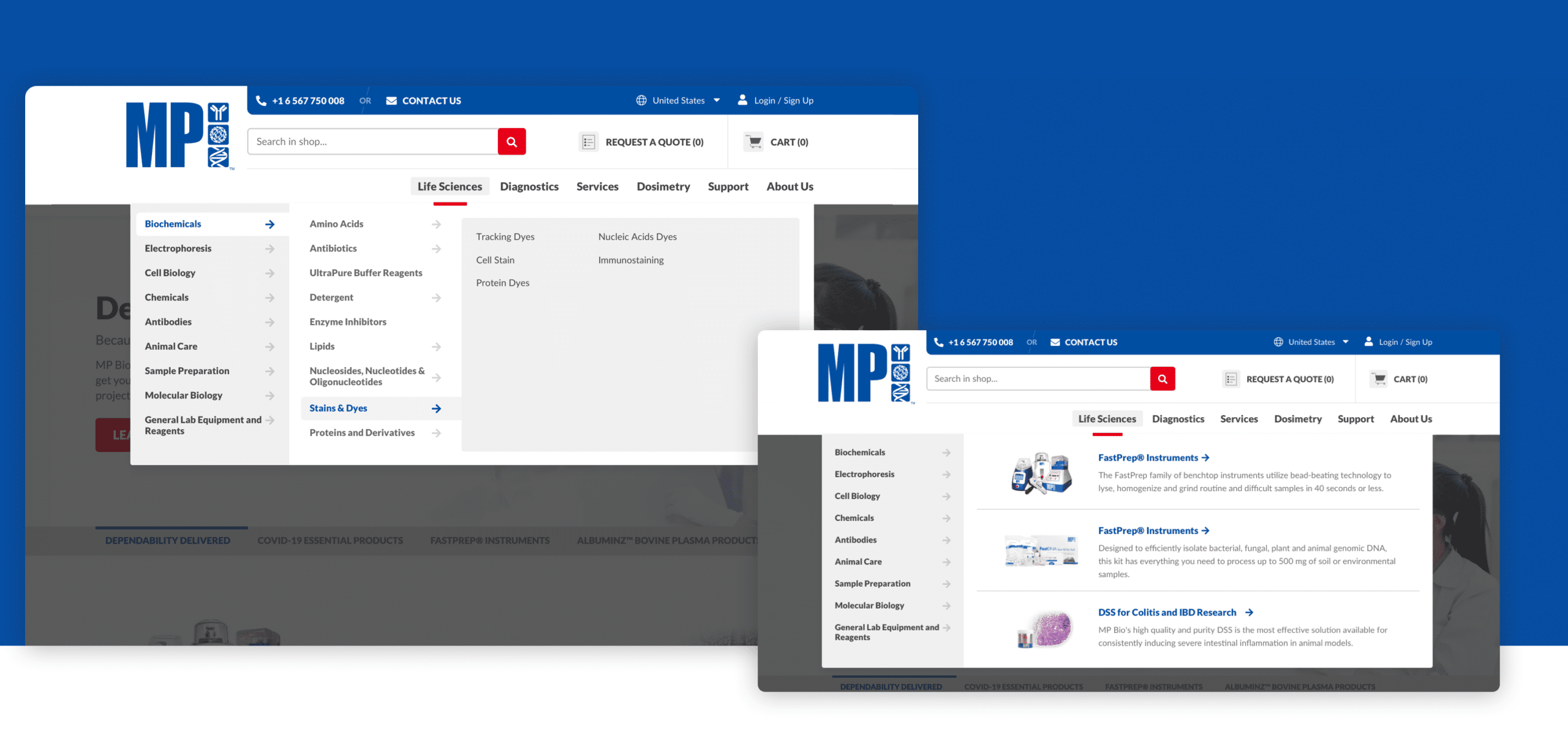Click Login / Sign Up in the left window
The image size is (1568, 738).
click(x=783, y=100)
